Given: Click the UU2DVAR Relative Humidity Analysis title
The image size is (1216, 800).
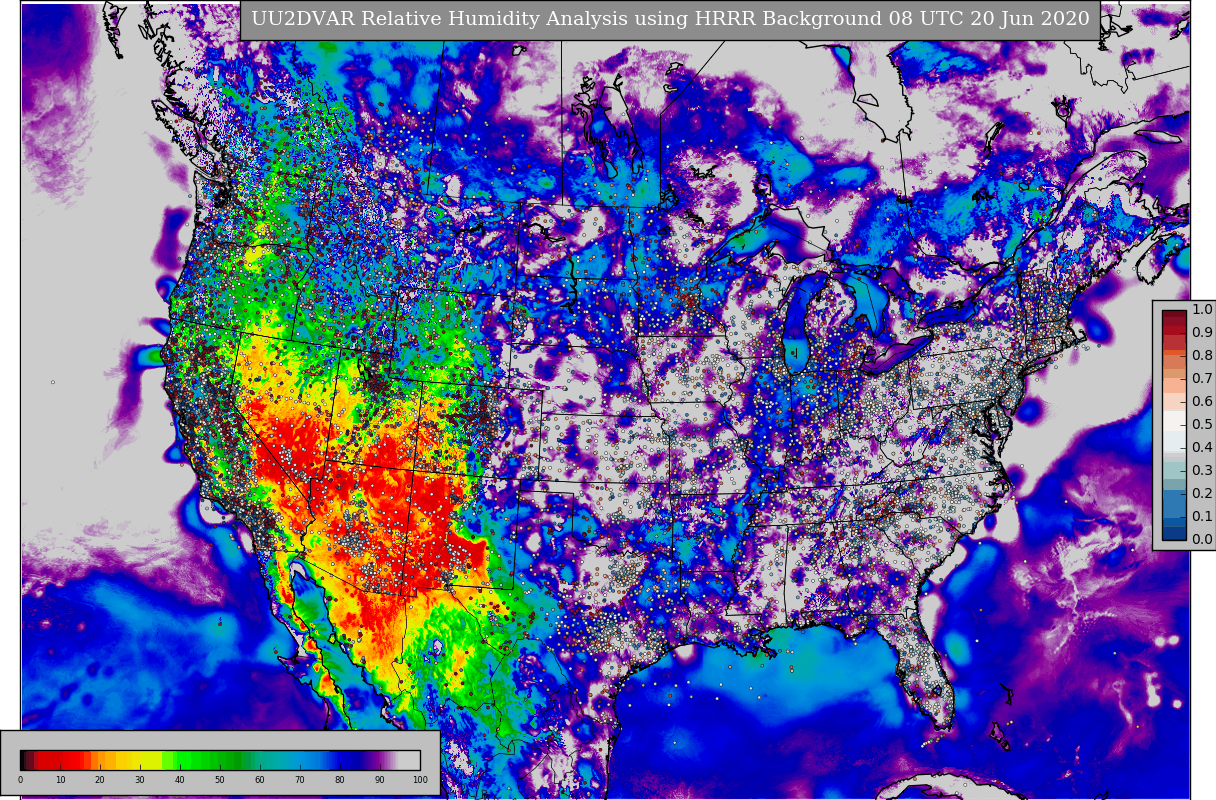Looking at the screenshot, I should click(670, 20).
